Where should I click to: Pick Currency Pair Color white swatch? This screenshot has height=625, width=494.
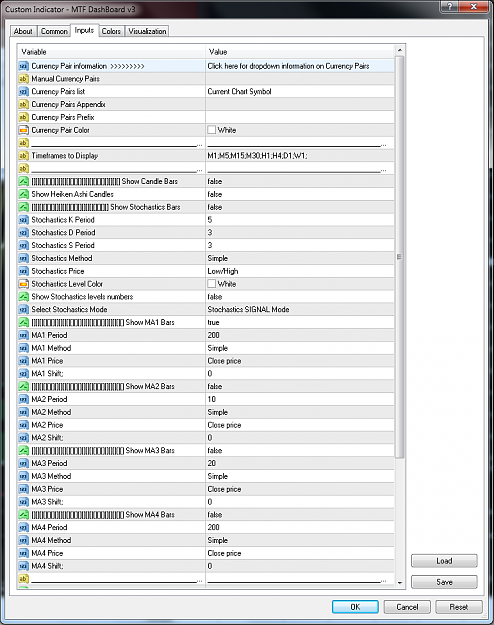tap(212, 130)
